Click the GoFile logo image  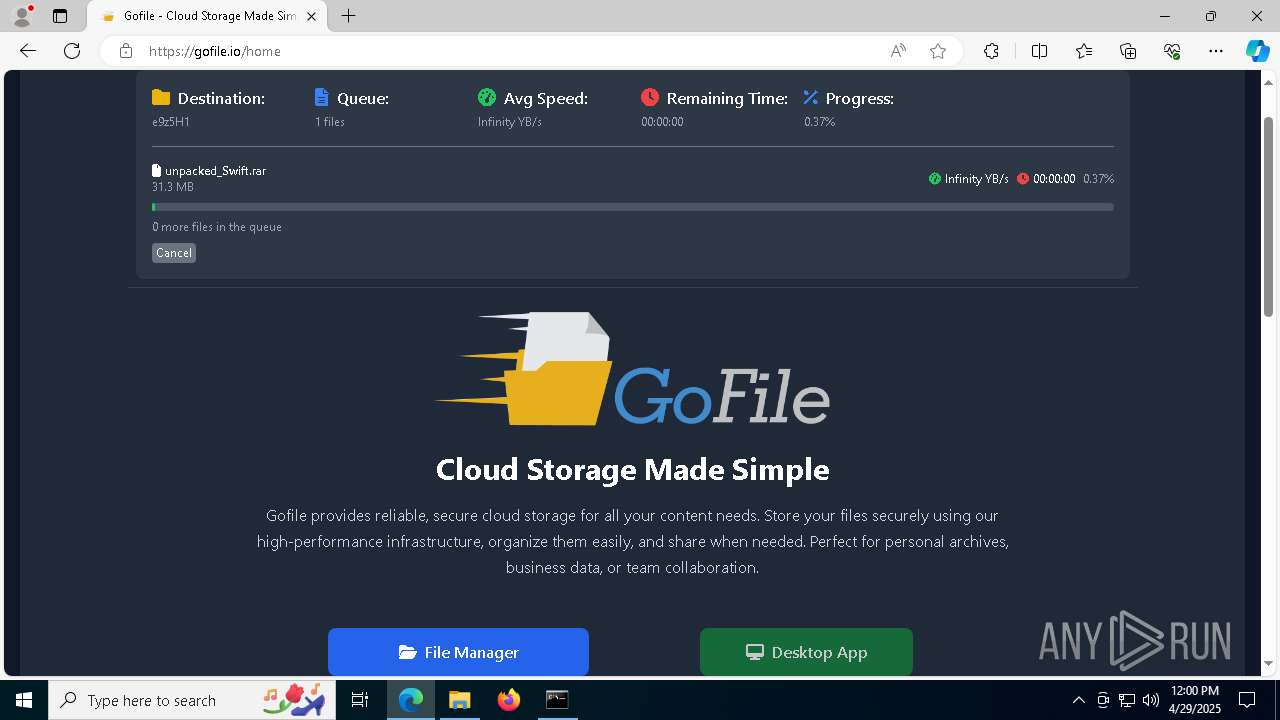click(633, 369)
